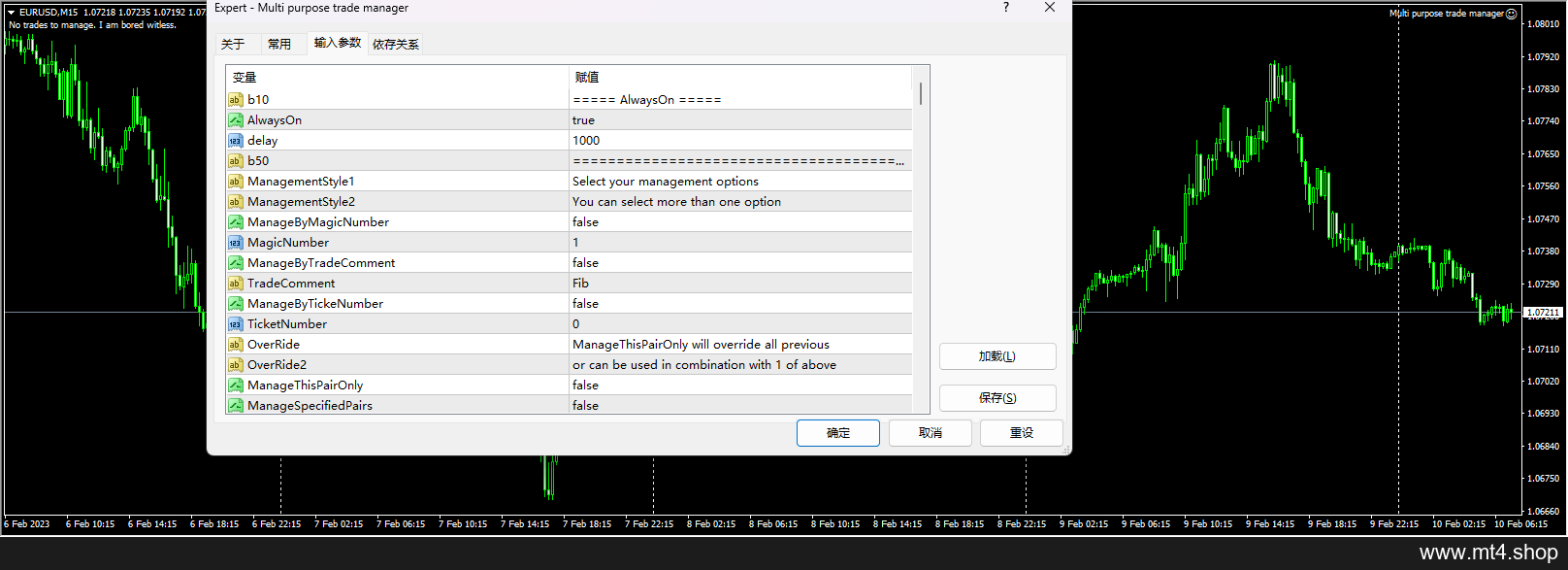Select the ManageByMagicNumber value false
Viewport: 1568px width, 570px height.
coord(585,222)
